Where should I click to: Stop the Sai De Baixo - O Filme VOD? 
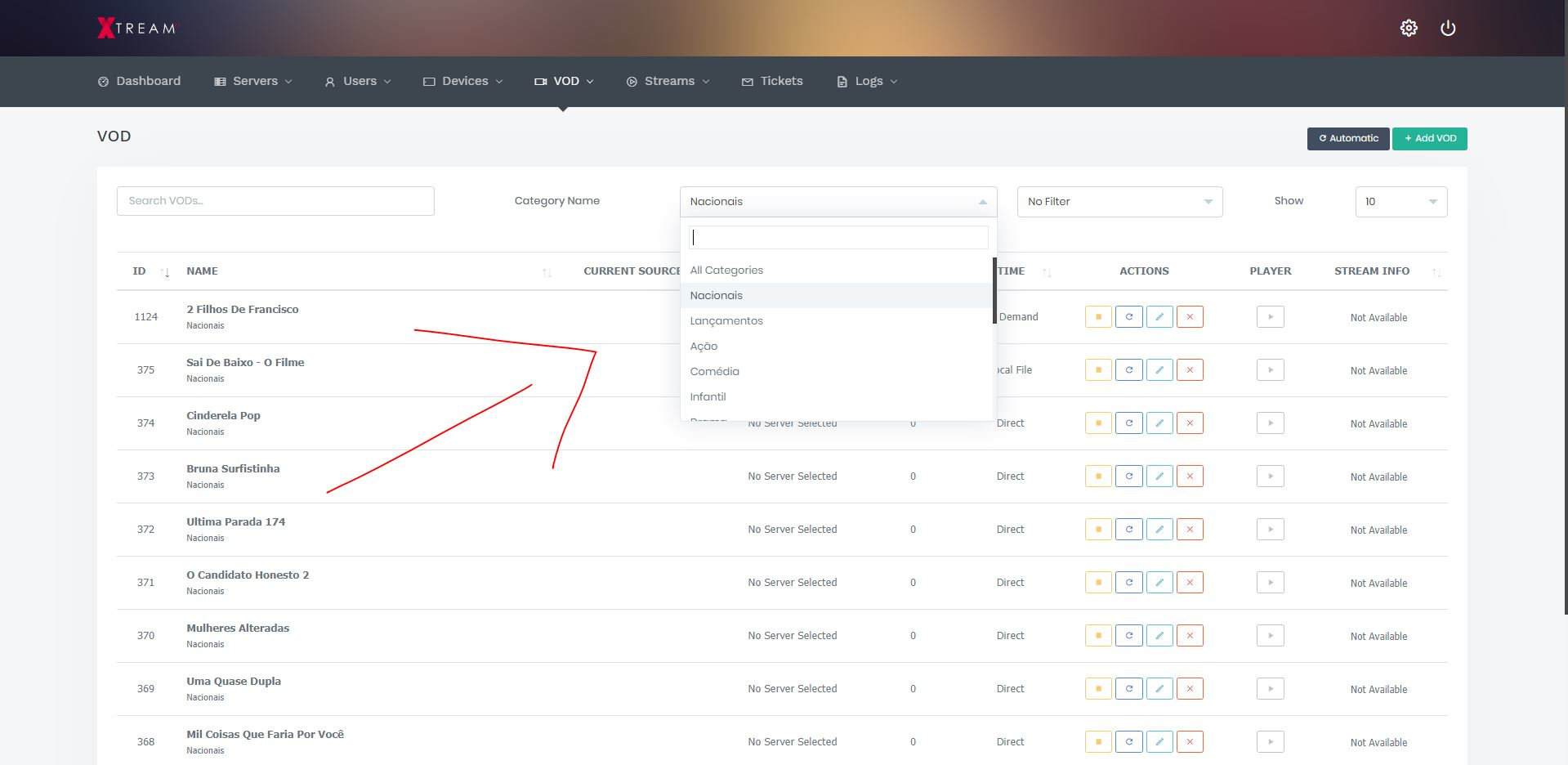[1098, 370]
